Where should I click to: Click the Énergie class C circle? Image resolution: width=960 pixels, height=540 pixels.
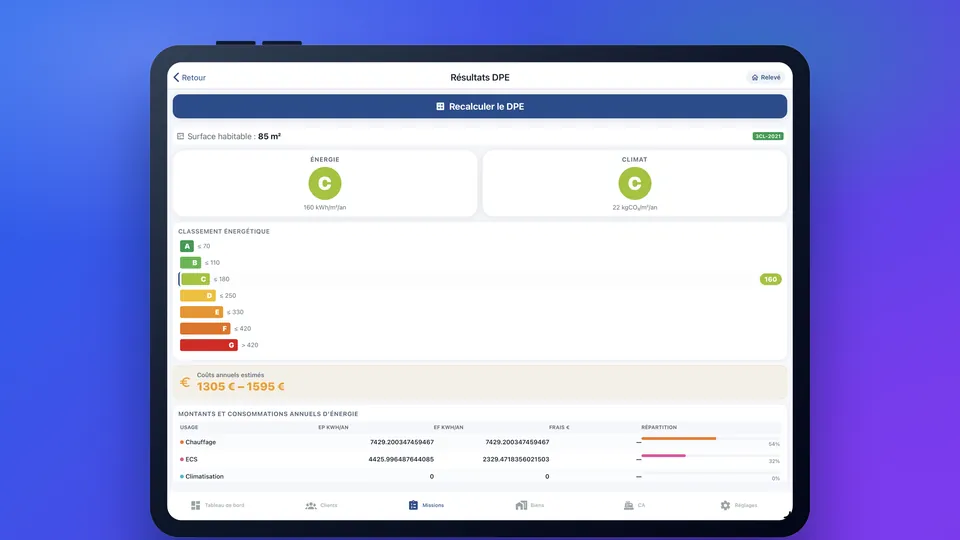coord(324,184)
